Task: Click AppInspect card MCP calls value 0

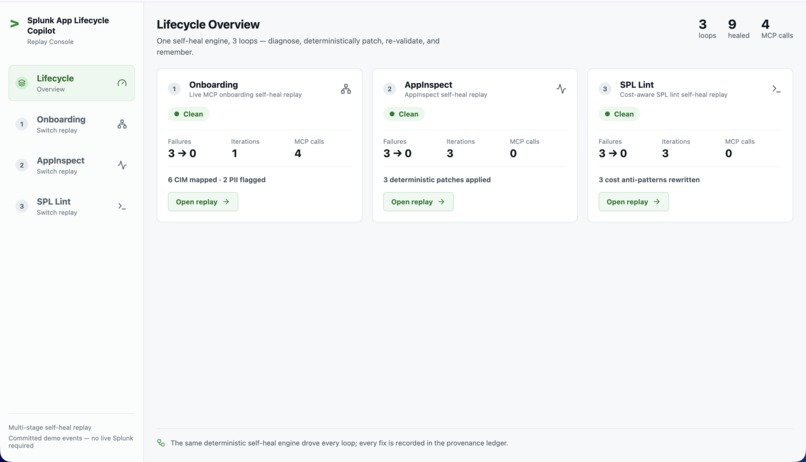Action: 513,153
